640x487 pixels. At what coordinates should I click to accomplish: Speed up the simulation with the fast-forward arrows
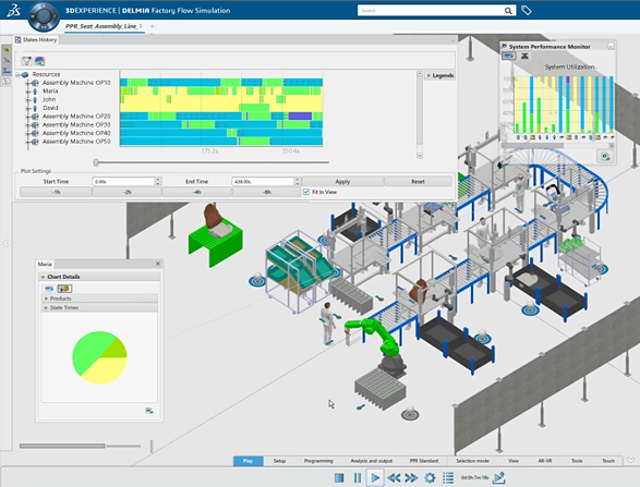pyautogui.click(x=411, y=478)
